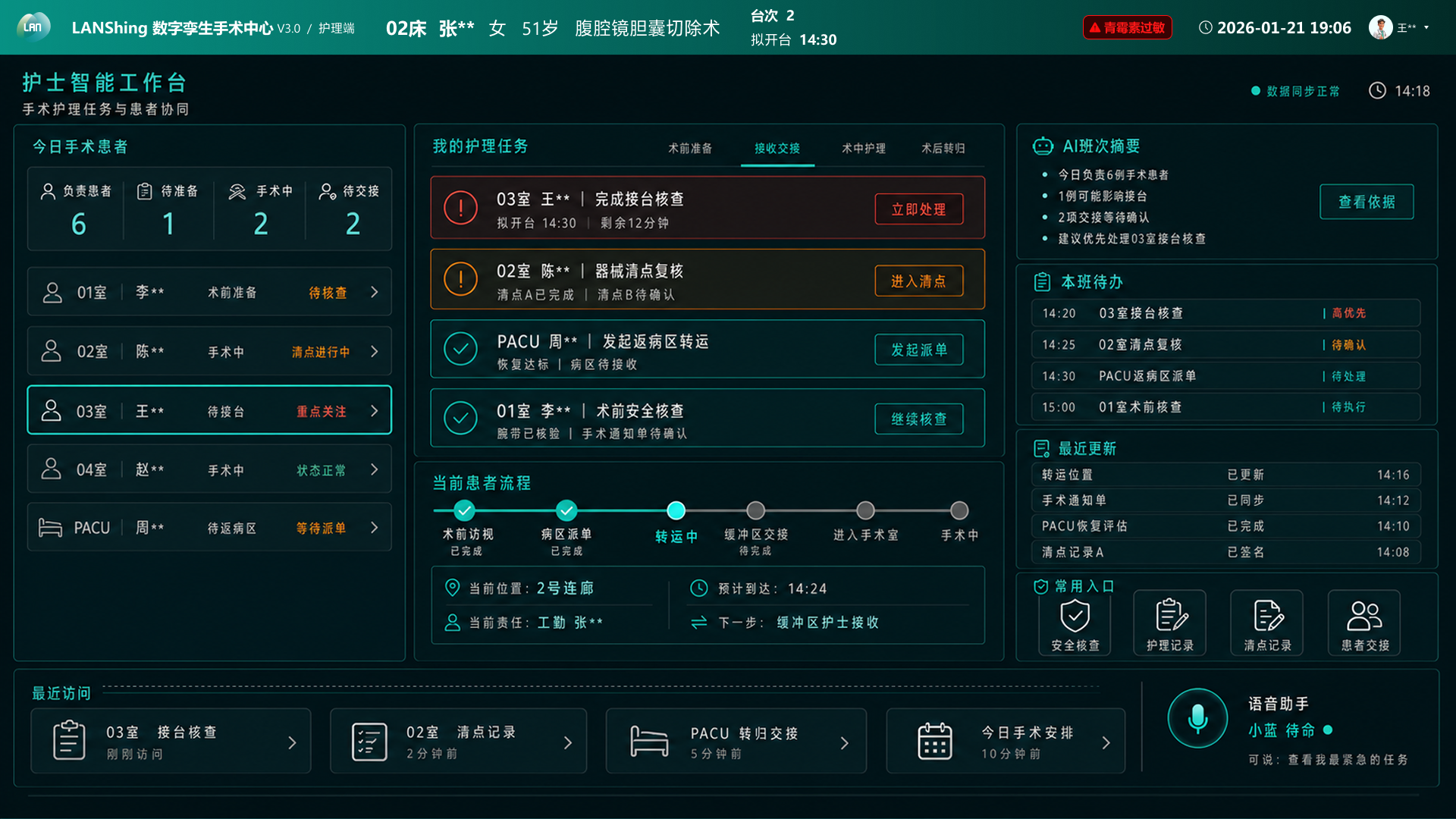Switch to the 术中护理 tab
Image resolution: width=1456 pixels, height=819 pixels.
pos(863,149)
